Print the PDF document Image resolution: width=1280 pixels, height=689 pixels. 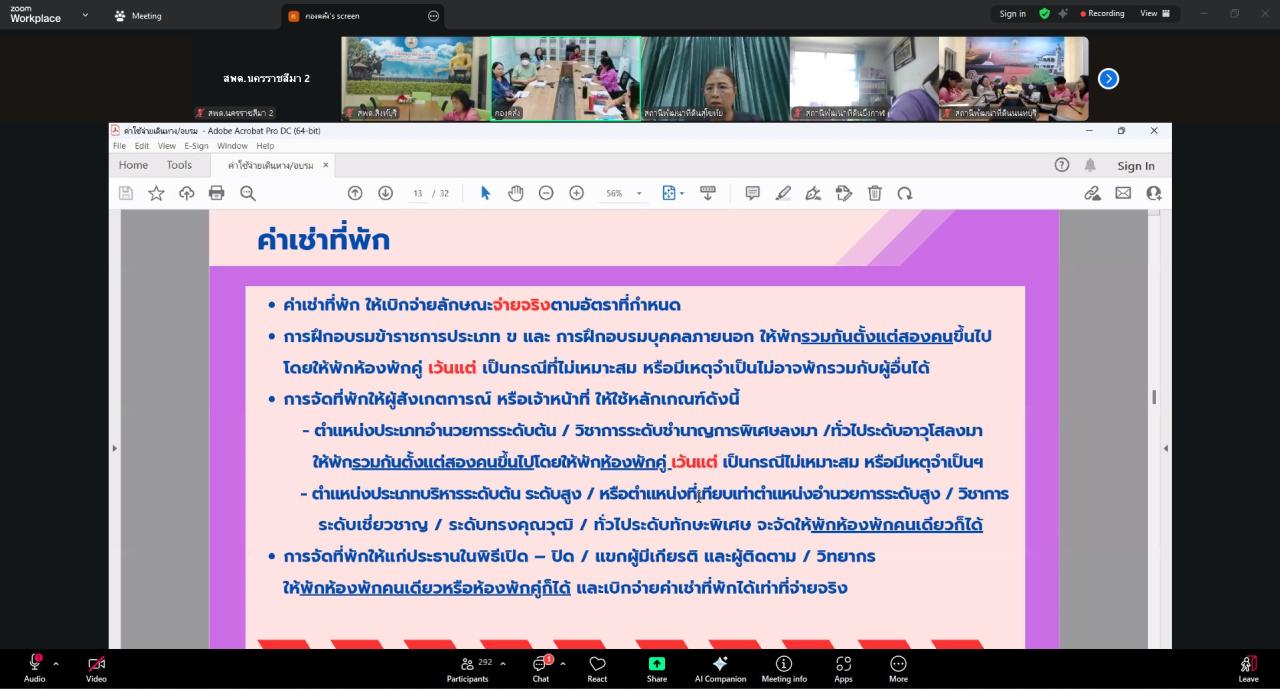(216, 192)
